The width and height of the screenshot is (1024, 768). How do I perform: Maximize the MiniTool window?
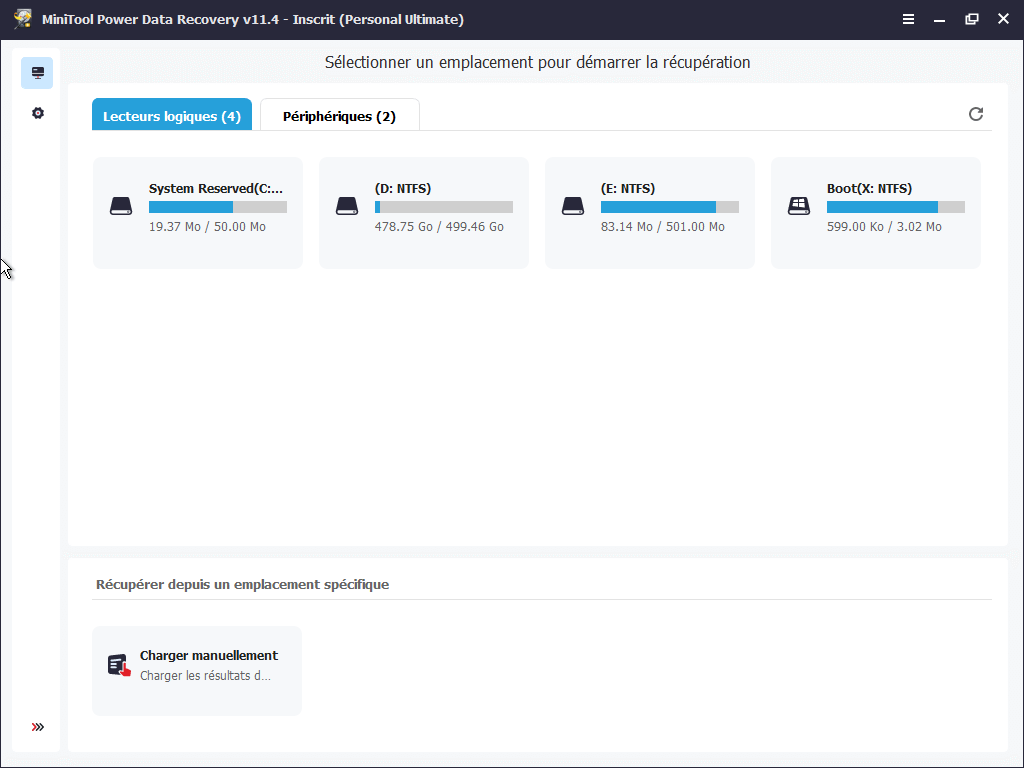point(971,19)
